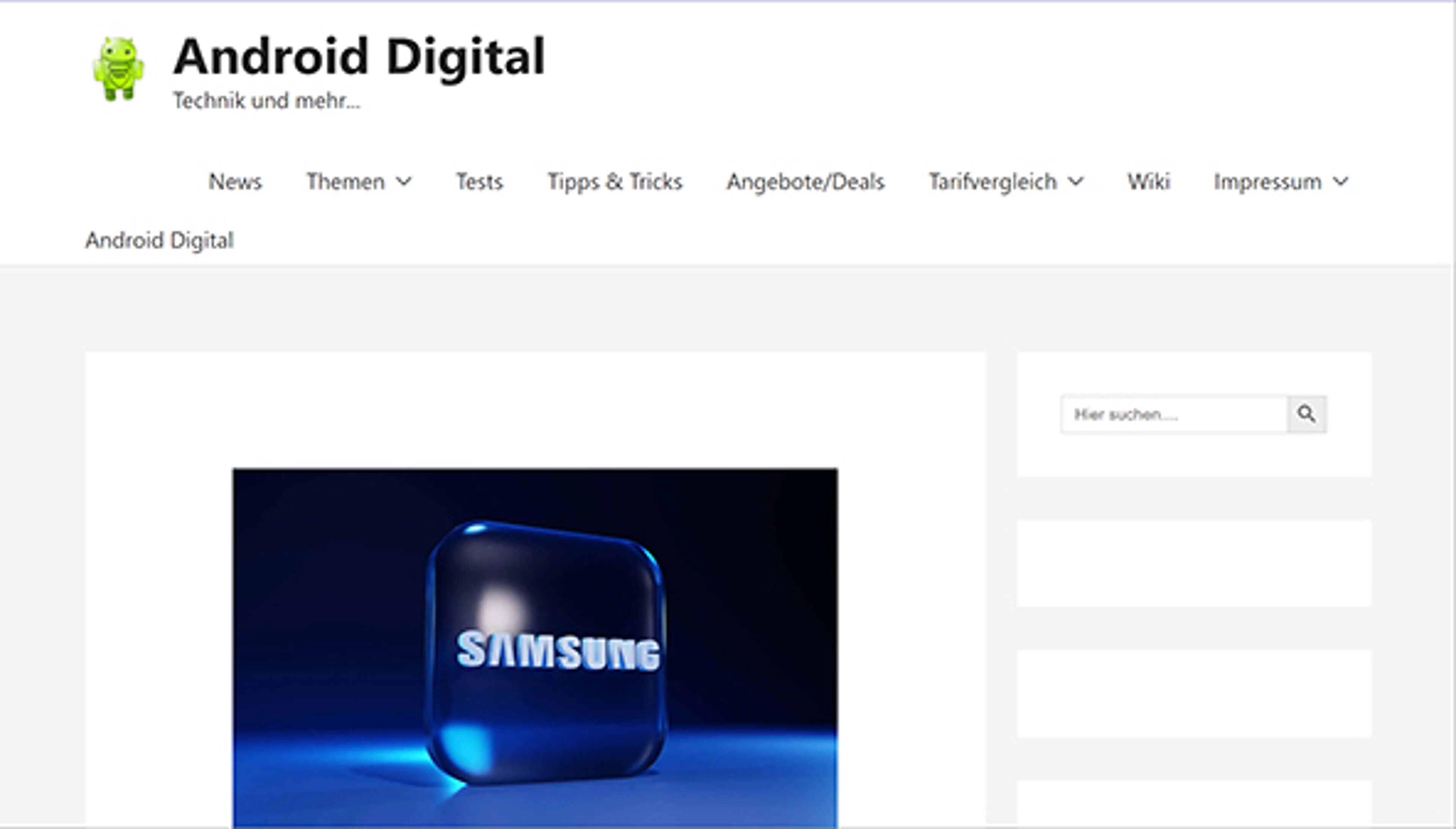Go to the Wiki section
Screen dimensions: 1456x829
[x=1148, y=182]
